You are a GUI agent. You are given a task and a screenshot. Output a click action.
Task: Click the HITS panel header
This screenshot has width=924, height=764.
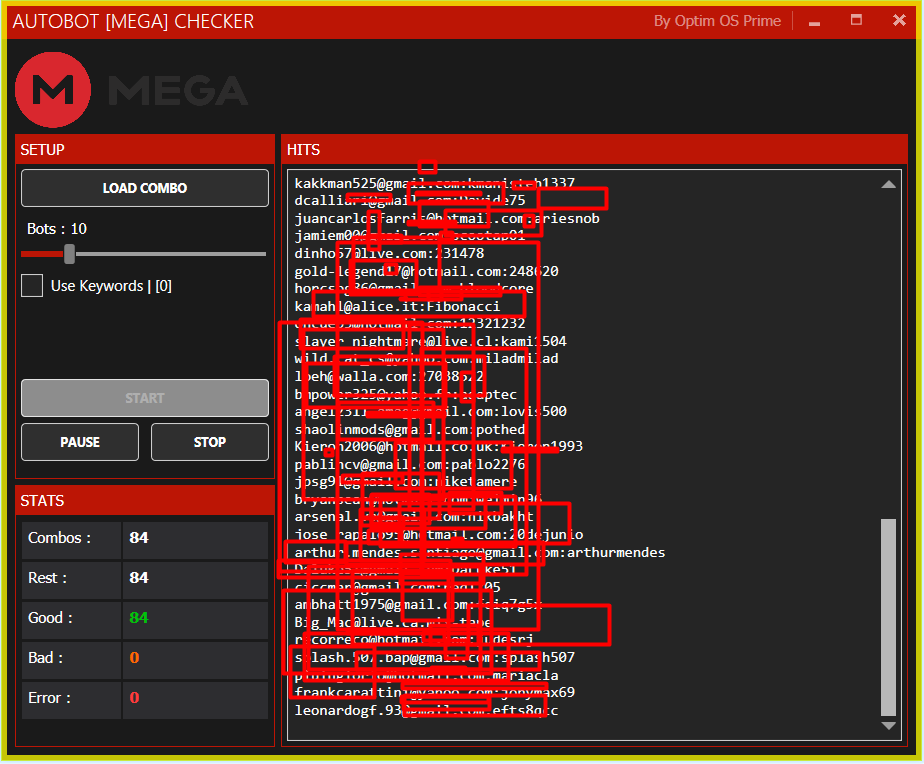594,149
